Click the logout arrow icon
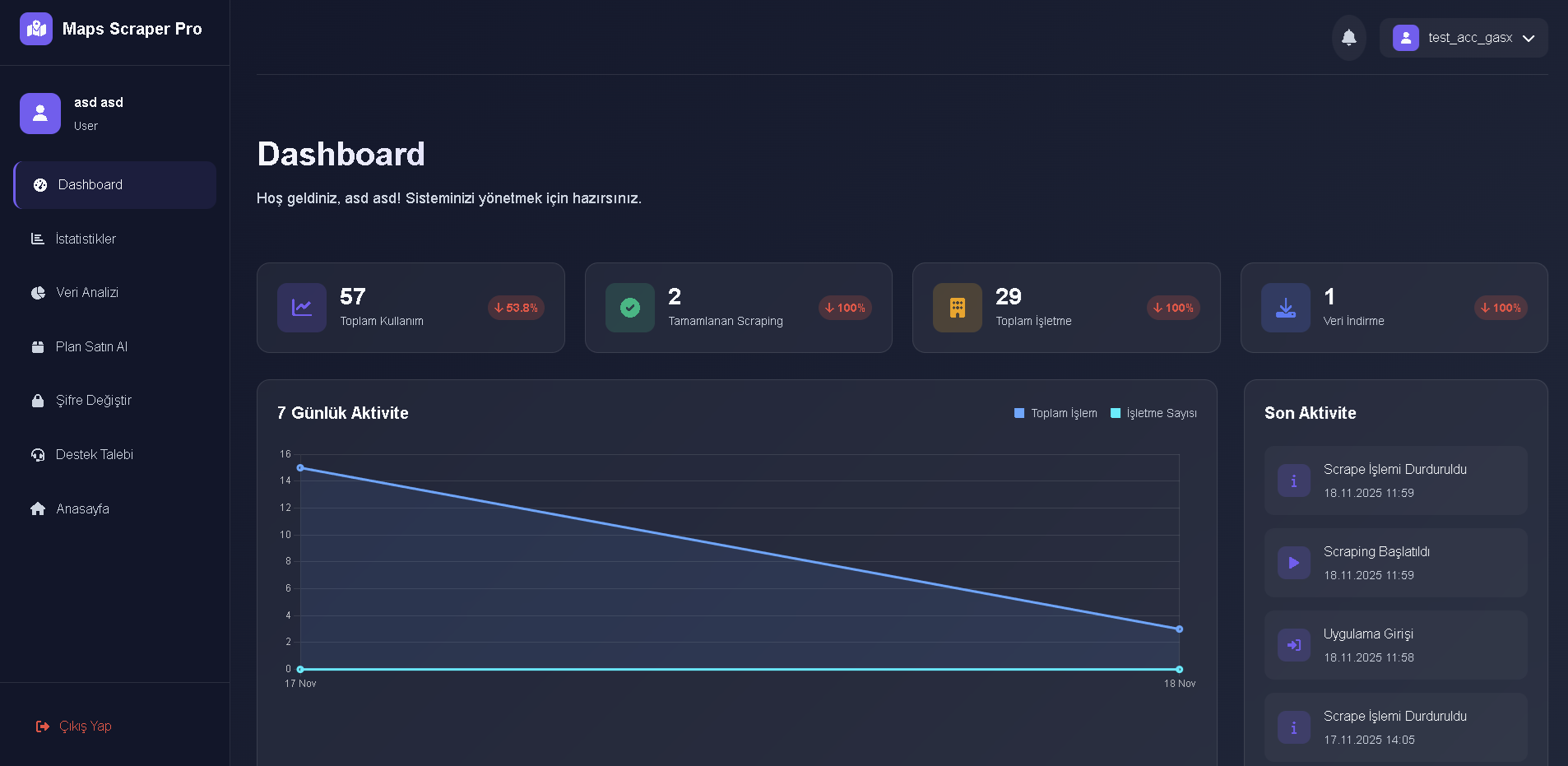1568x766 pixels. (43, 727)
